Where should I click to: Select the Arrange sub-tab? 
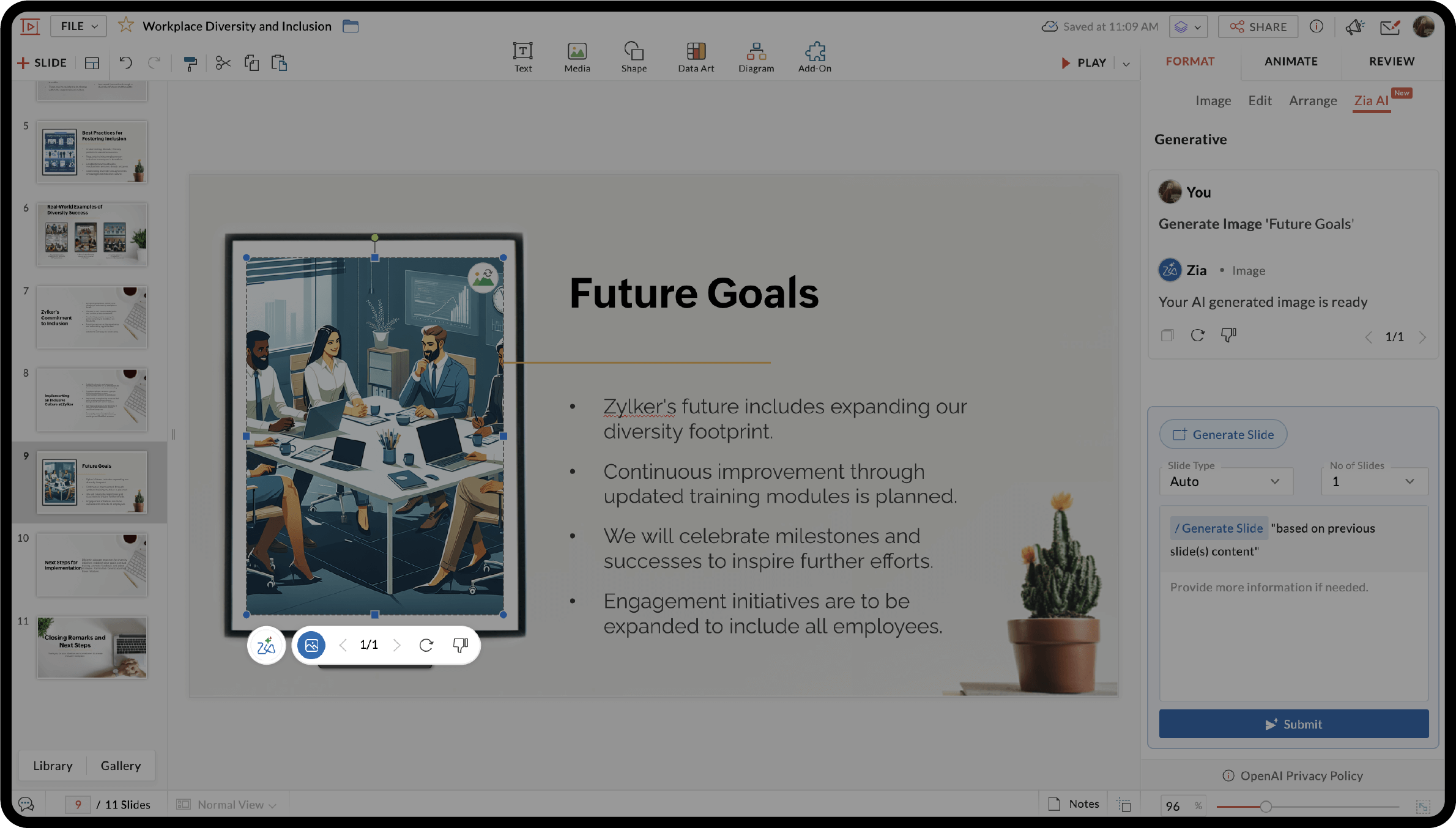click(x=1313, y=100)
